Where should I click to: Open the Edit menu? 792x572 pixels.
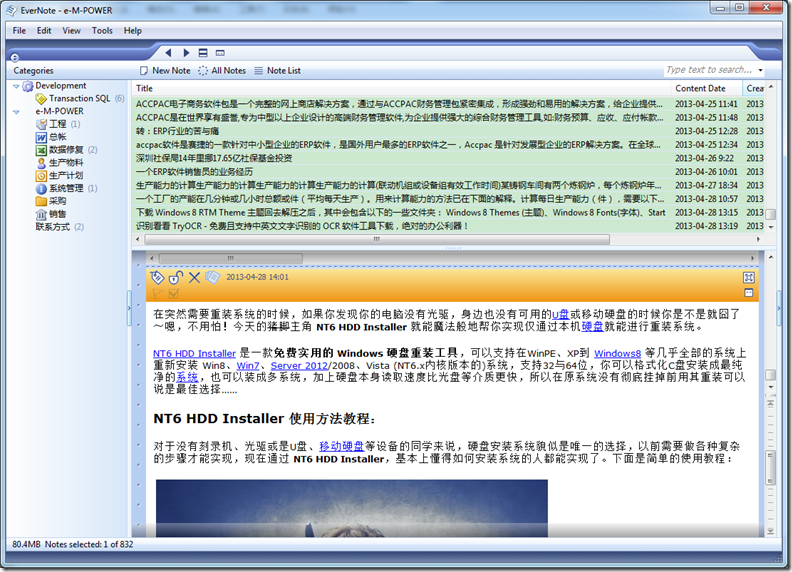pyautogui.click(x=44, y=31)
